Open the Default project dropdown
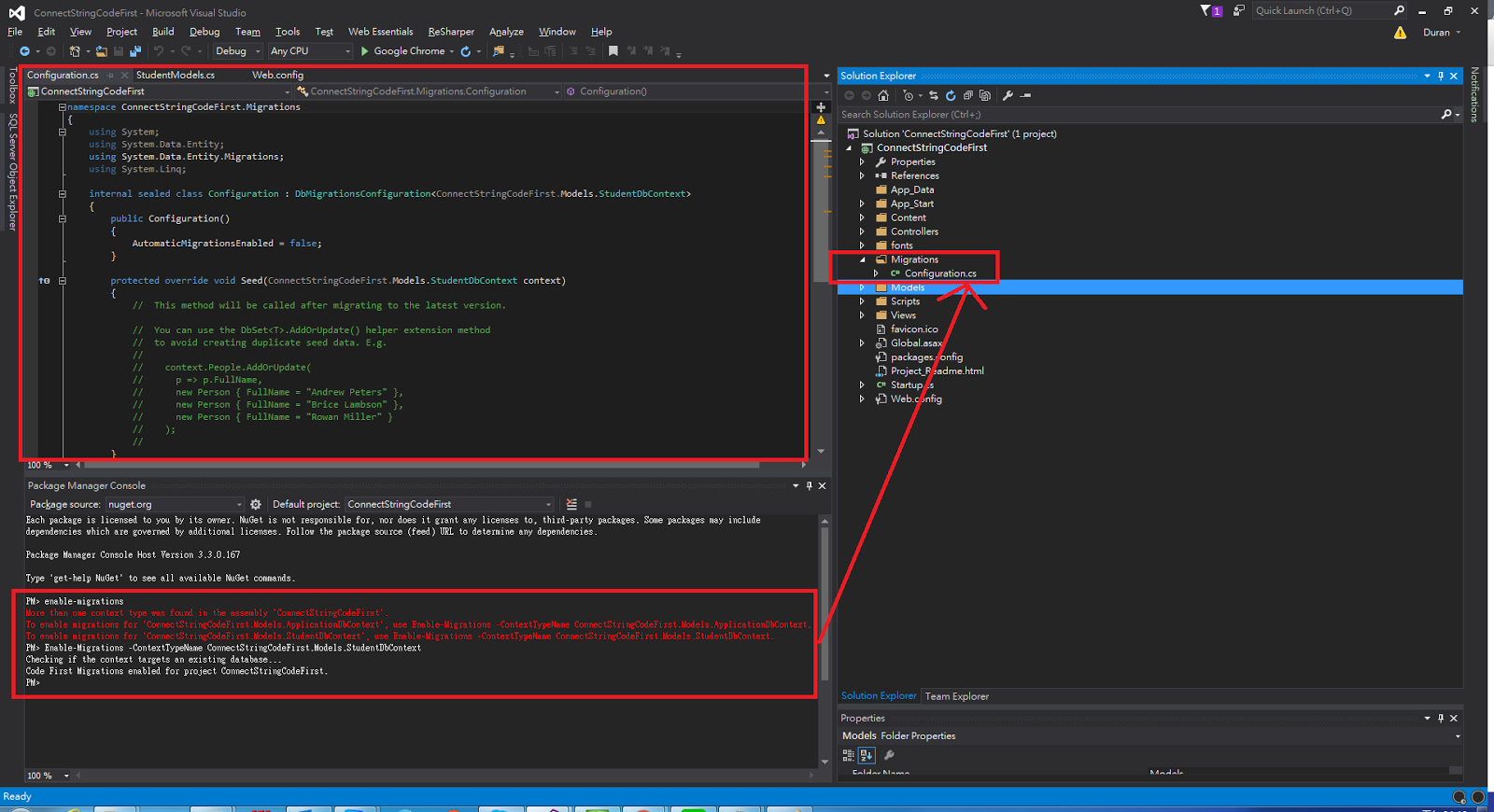The image size is (1494, 812). 449,504
